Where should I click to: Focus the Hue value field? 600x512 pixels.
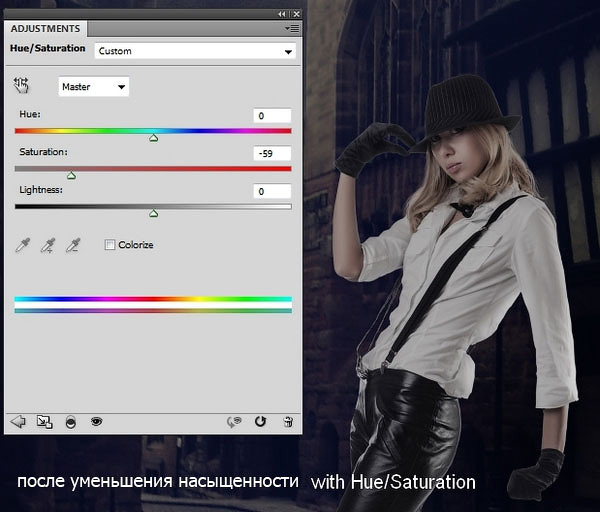click(x=272, y=116)
